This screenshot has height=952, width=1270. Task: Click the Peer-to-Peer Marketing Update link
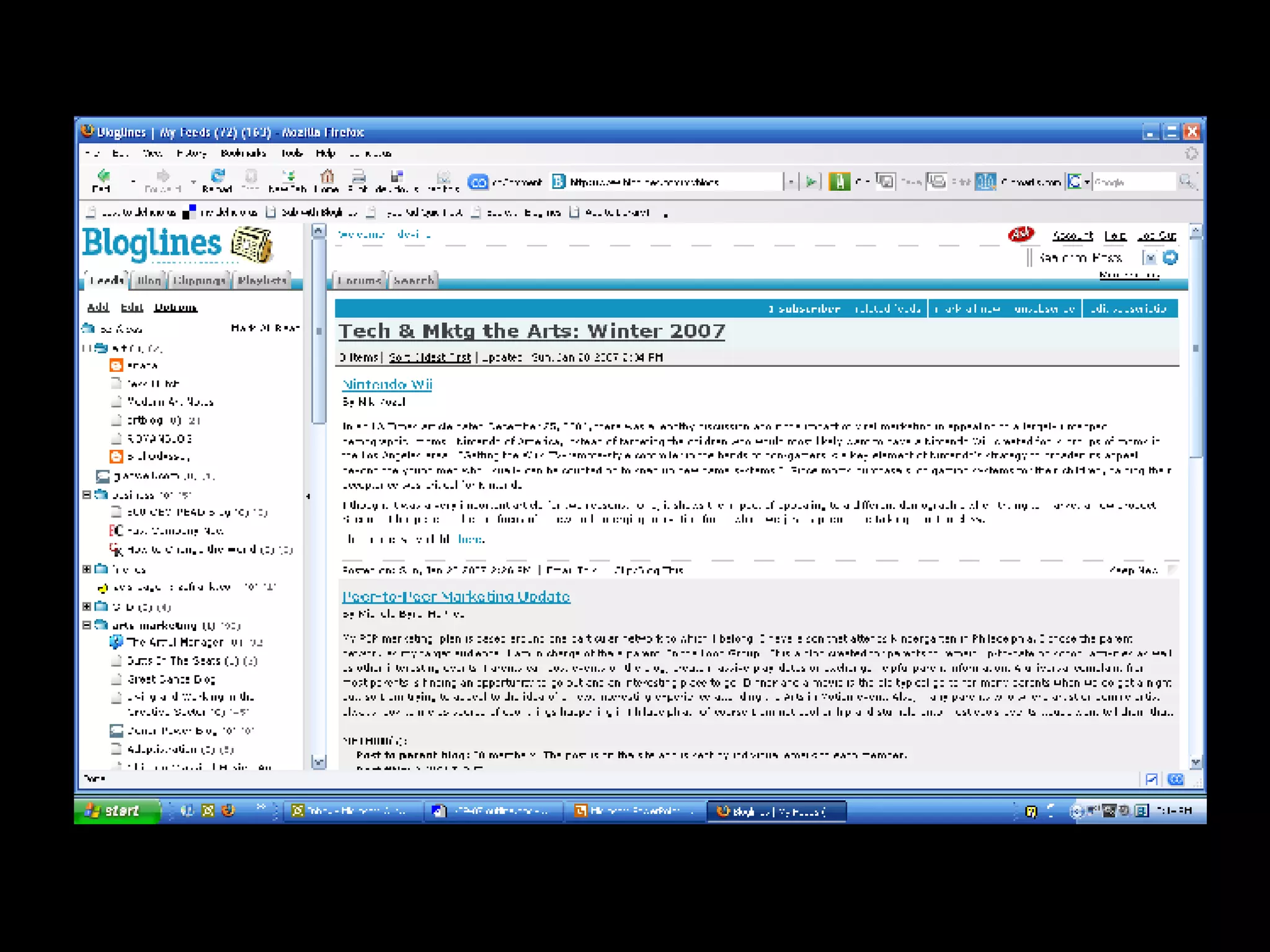(x=456, y=597)
